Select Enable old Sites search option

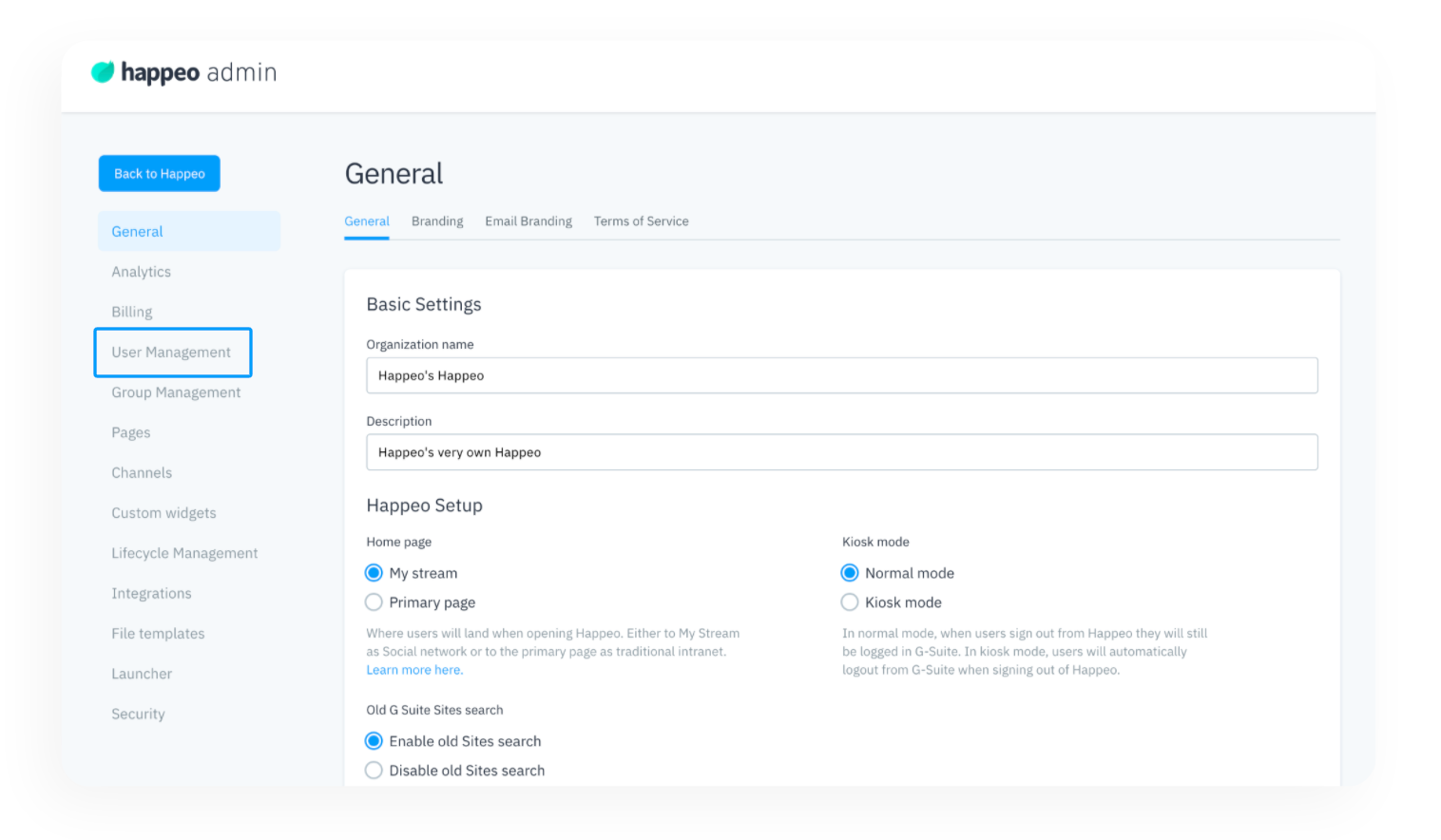[x=375, y=741]
